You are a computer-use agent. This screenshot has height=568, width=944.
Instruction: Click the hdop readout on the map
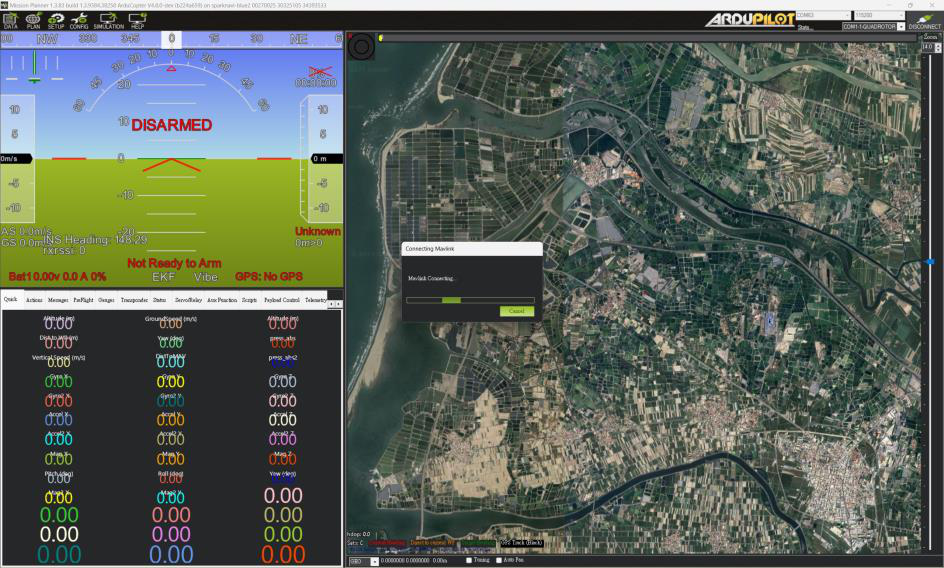click(x=359, y=534)
